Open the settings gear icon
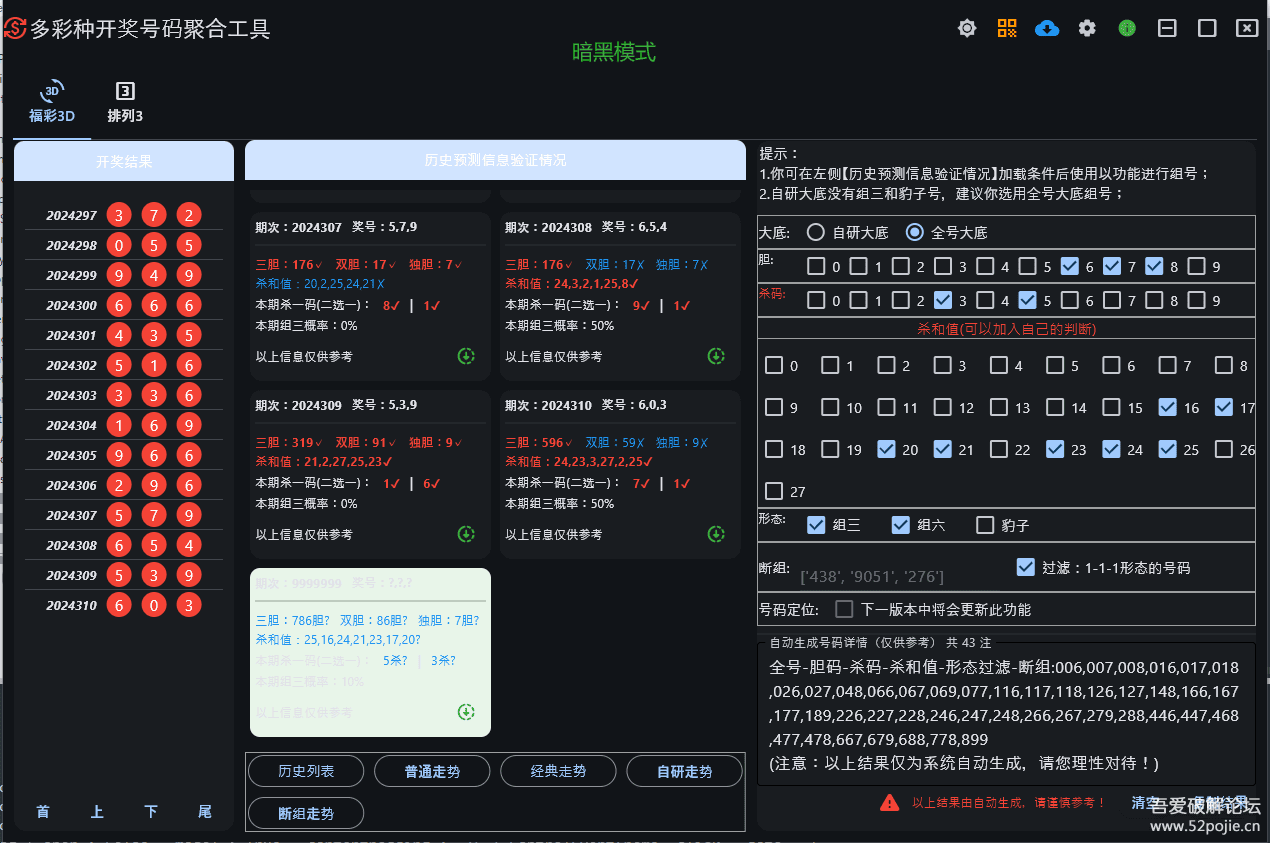The height and width of the screenshot is (843, 1270). click(1087, 28)
